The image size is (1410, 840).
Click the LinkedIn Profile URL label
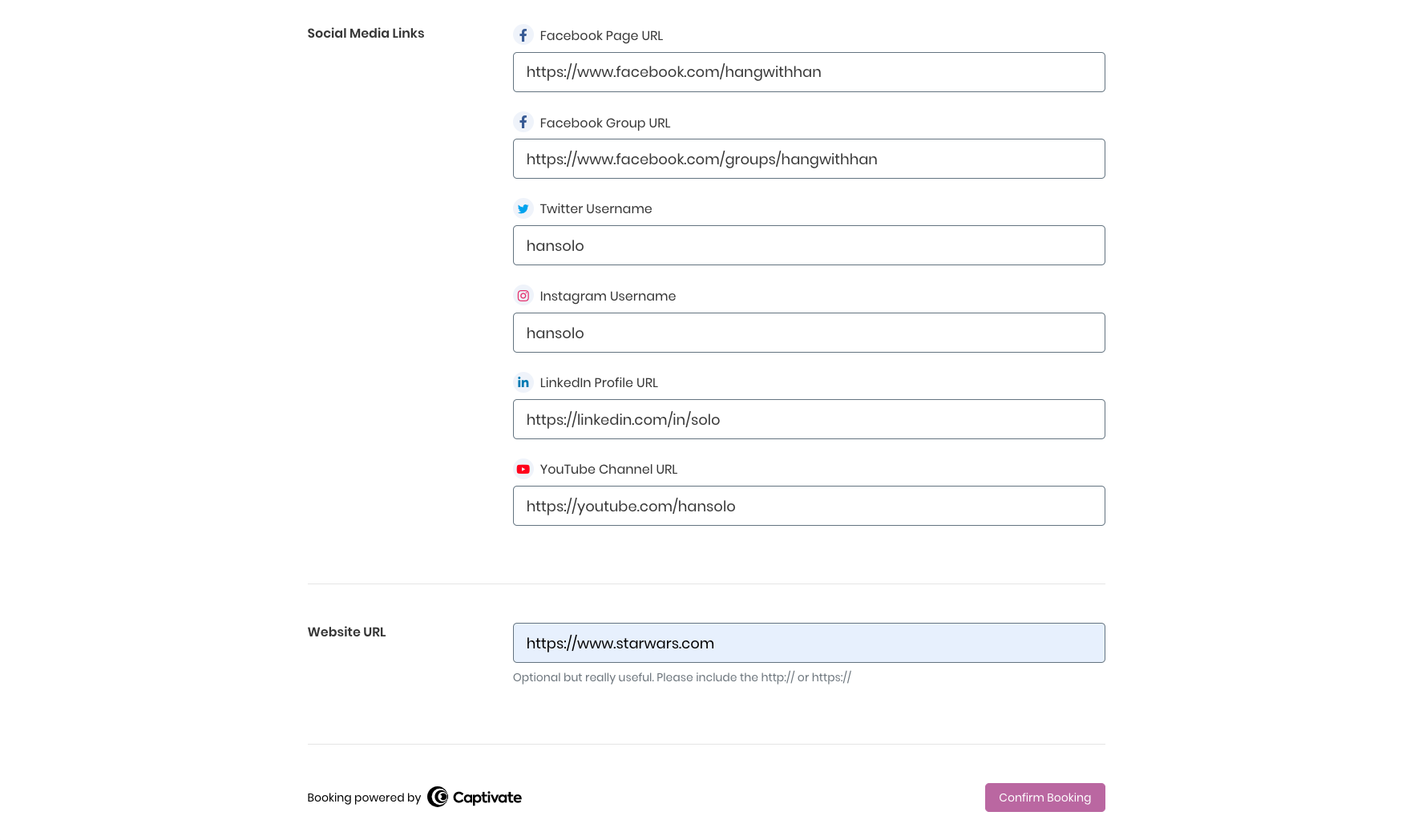tap(599, 383)
